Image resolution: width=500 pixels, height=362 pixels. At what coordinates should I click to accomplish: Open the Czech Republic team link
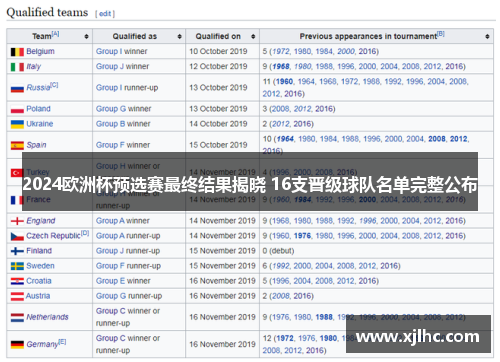pyautogui.click(x=53, y=236)
